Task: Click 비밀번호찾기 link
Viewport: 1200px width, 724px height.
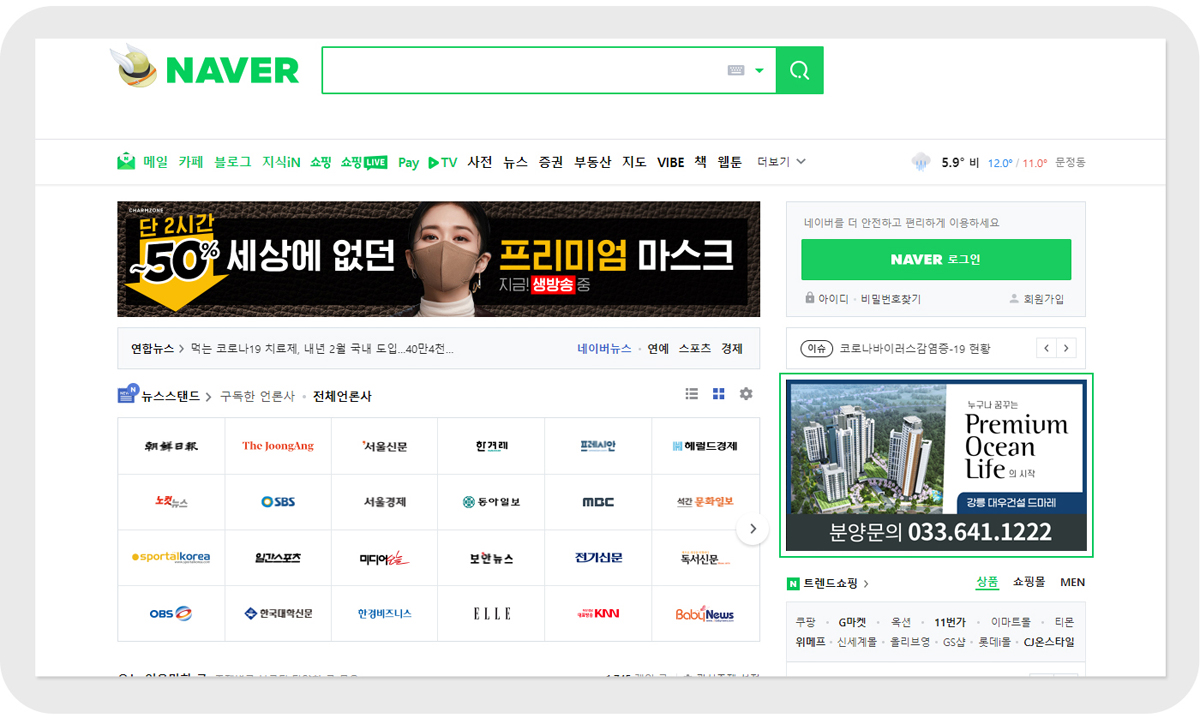Action: pos(891,299)
